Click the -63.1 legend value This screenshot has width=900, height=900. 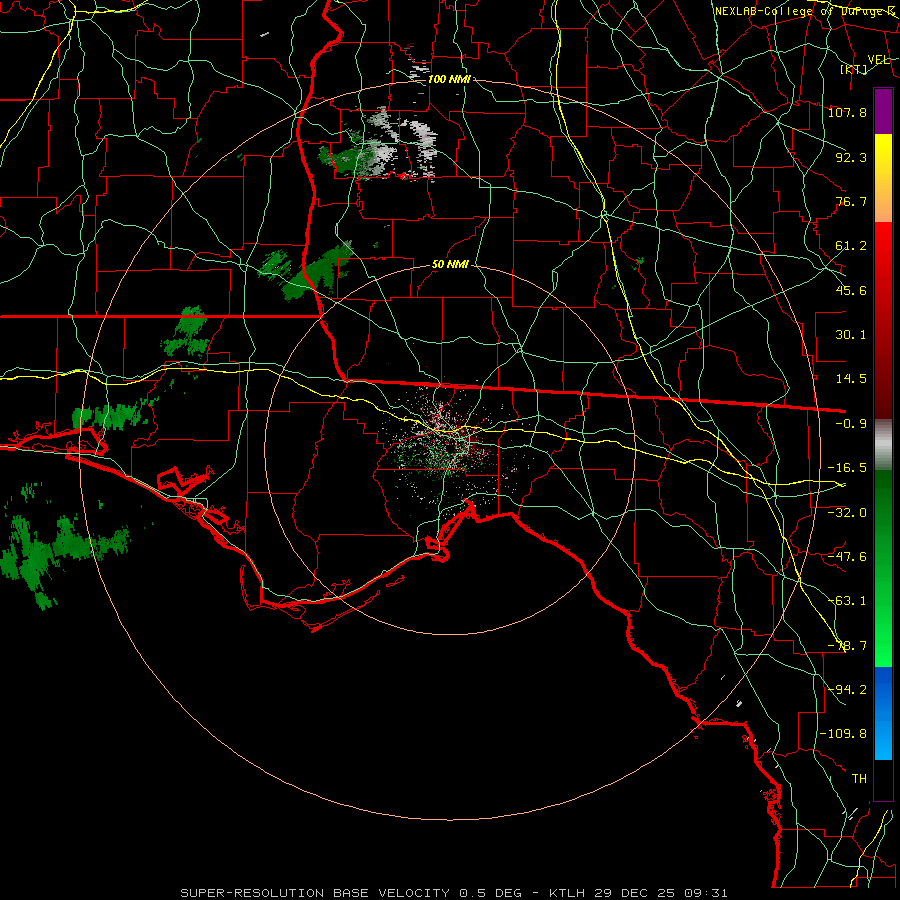[x=847, y=601]
